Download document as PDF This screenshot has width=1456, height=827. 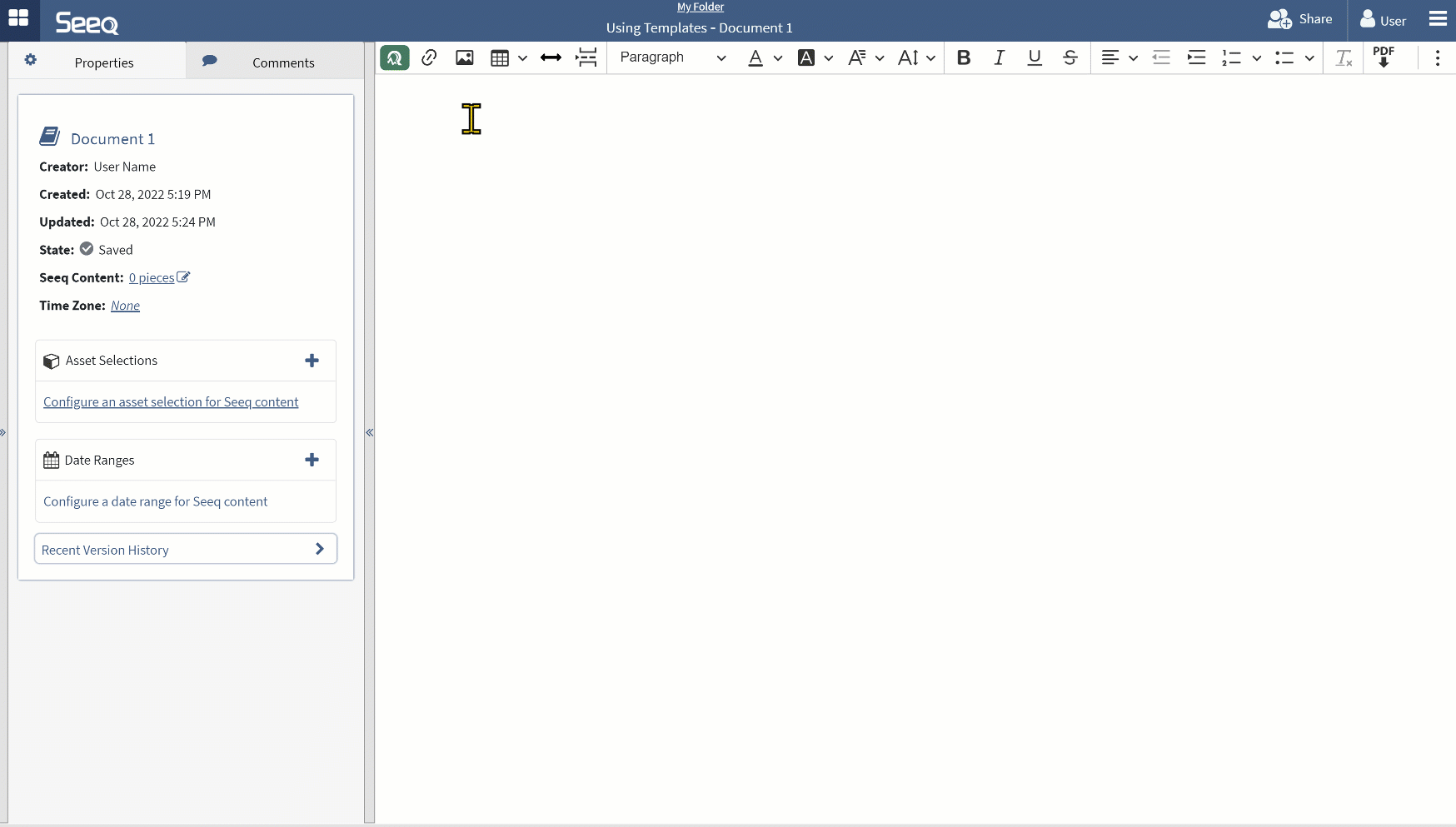click(1384, 57)
